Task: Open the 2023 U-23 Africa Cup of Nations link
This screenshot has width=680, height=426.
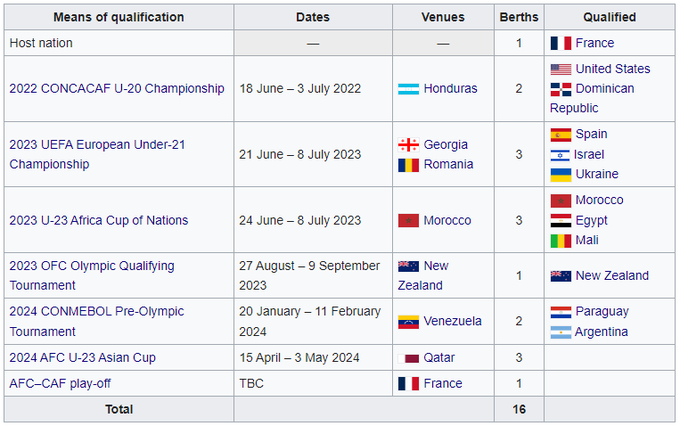Action: point(98,220)
